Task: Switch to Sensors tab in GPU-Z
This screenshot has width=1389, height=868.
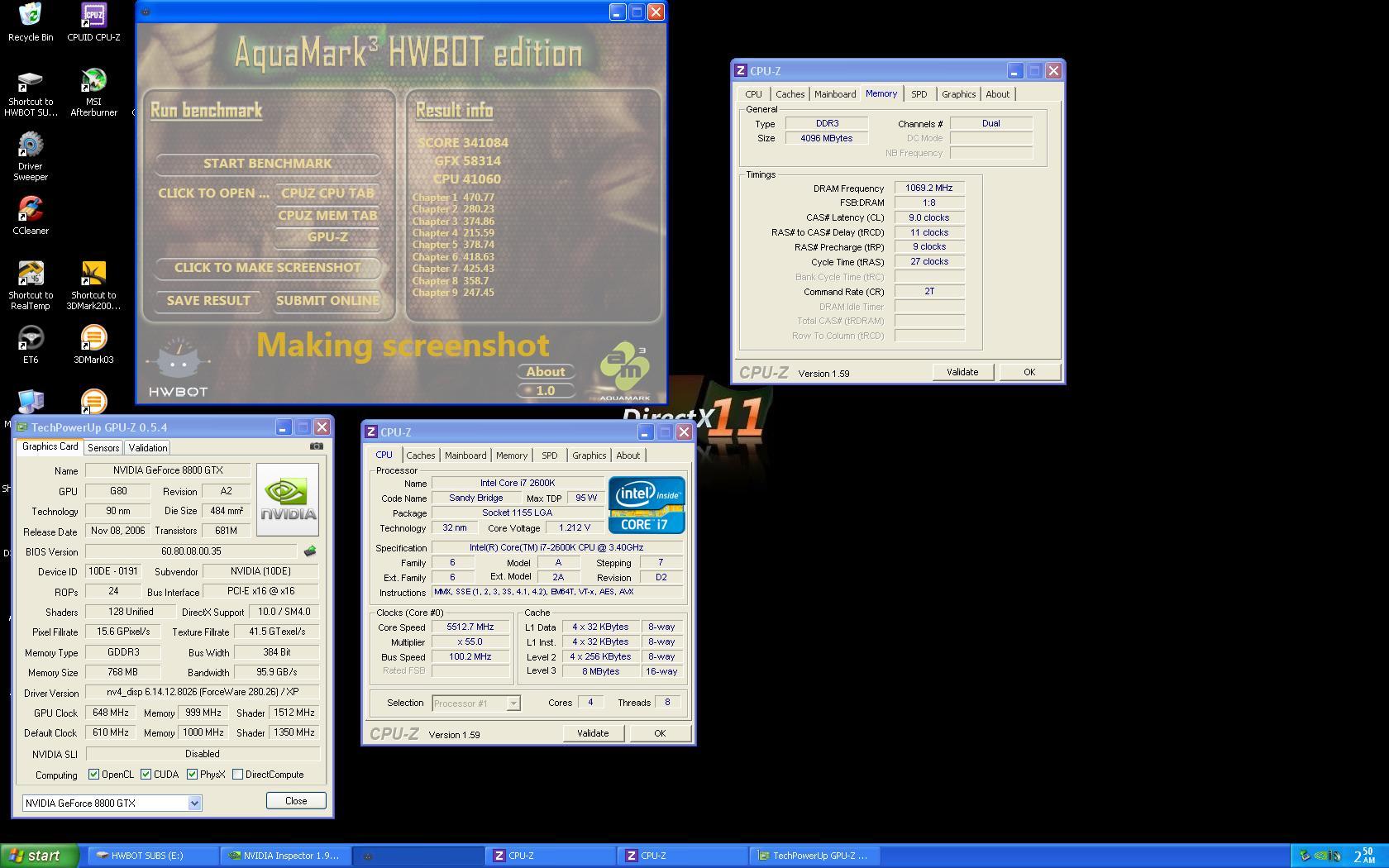Action: click(x=103, y=447)
